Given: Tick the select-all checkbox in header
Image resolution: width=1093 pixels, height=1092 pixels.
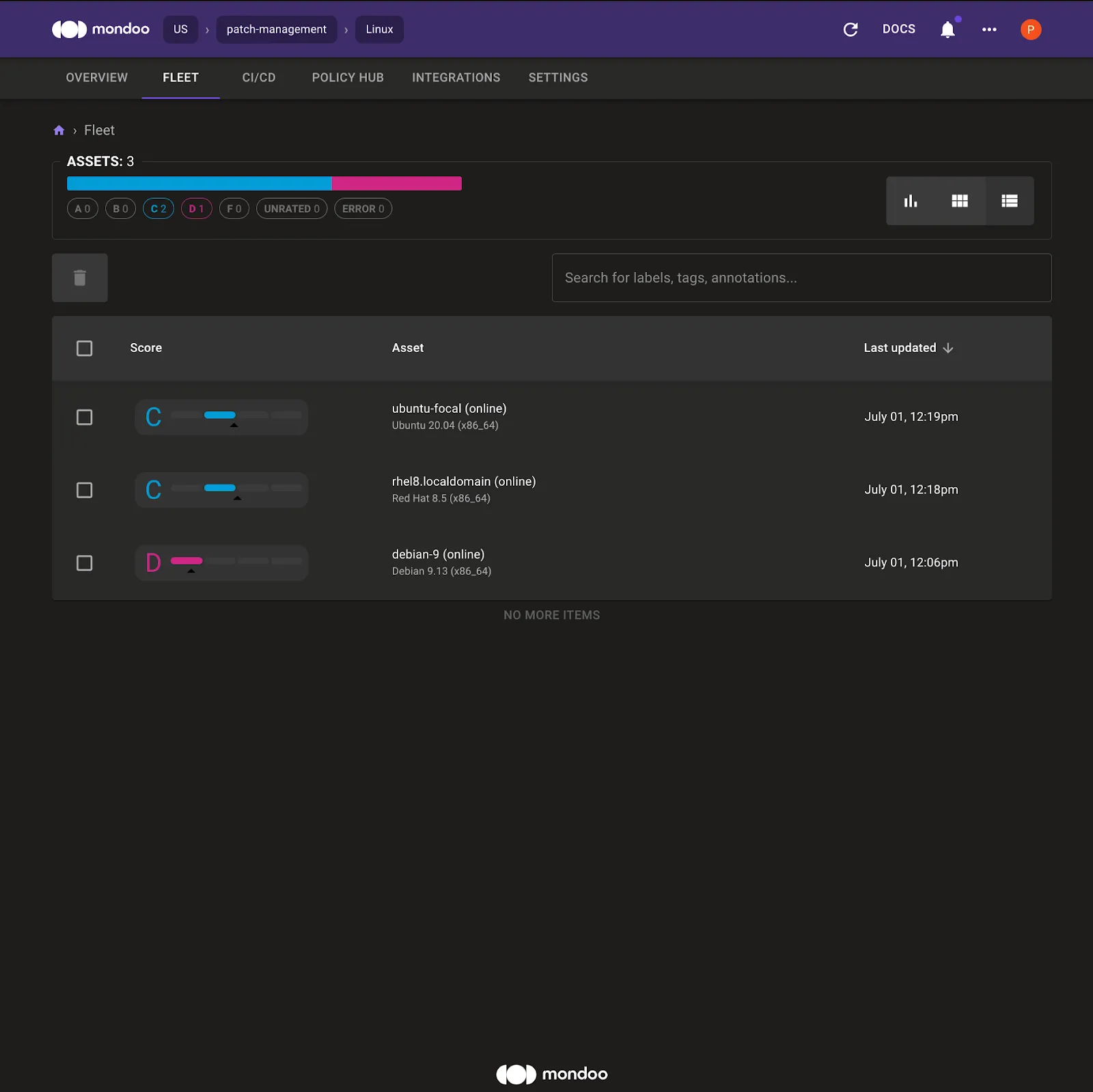Looking at the screenshot, I should pos(85,349).
